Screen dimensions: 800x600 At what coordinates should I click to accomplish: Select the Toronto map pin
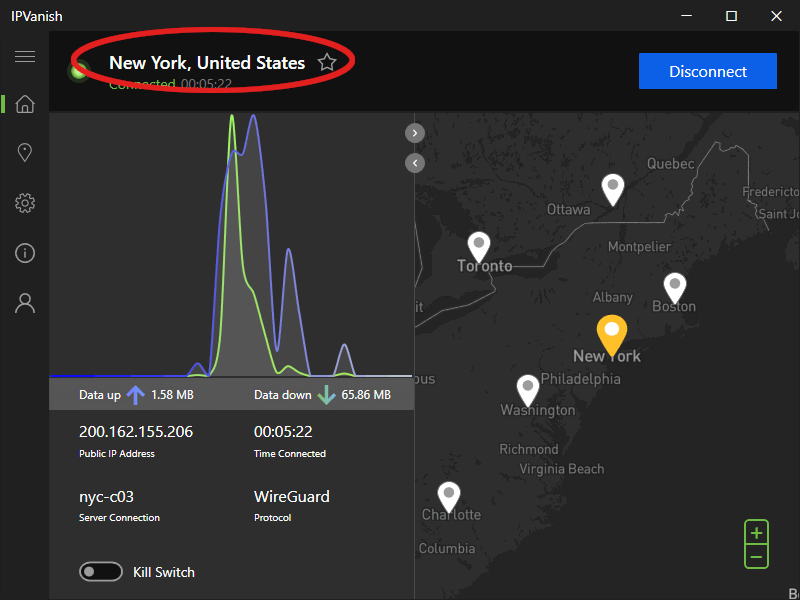[479, 247]
